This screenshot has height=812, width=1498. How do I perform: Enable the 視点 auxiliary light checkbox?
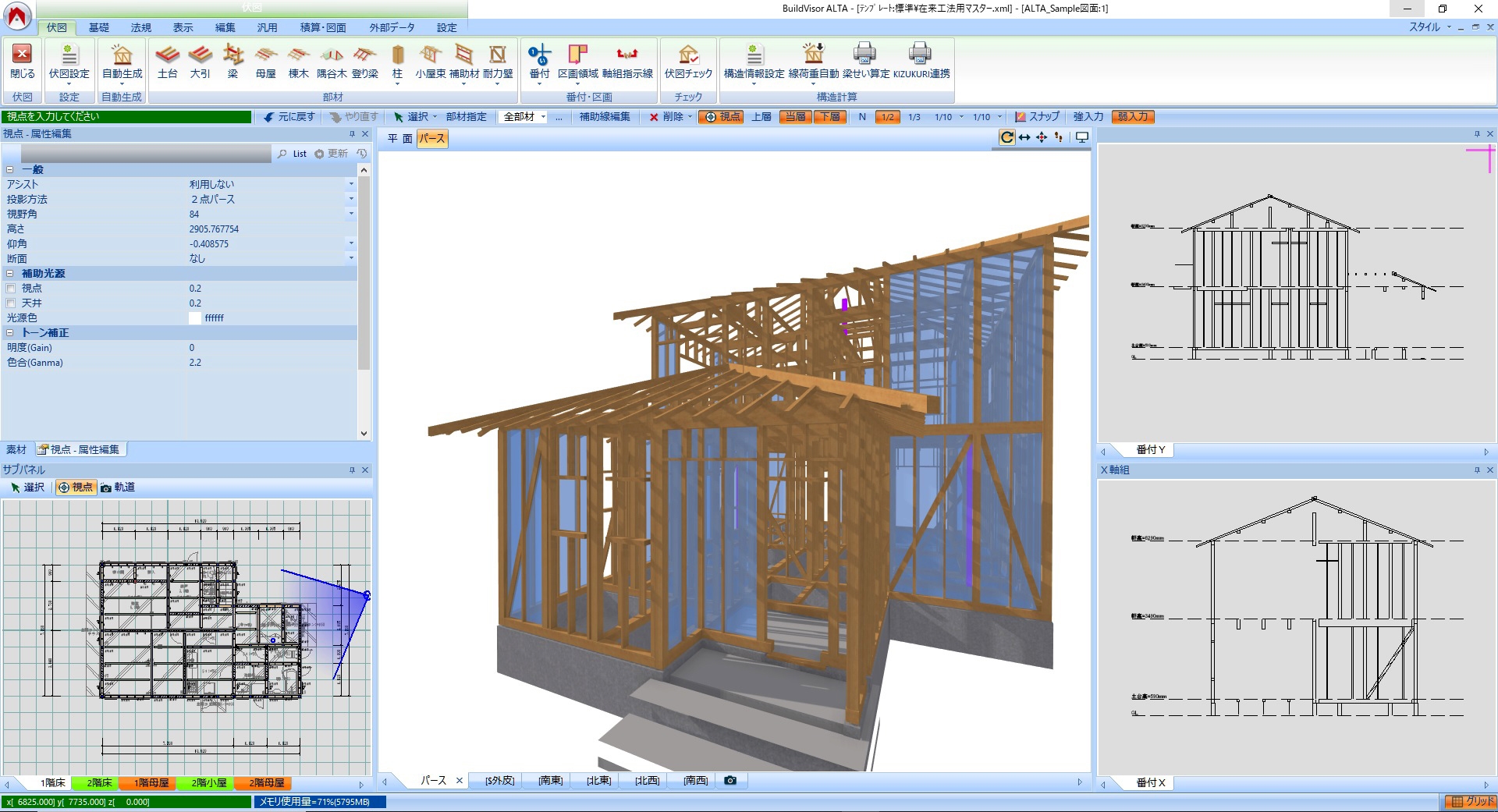click(x=11, y=289)
